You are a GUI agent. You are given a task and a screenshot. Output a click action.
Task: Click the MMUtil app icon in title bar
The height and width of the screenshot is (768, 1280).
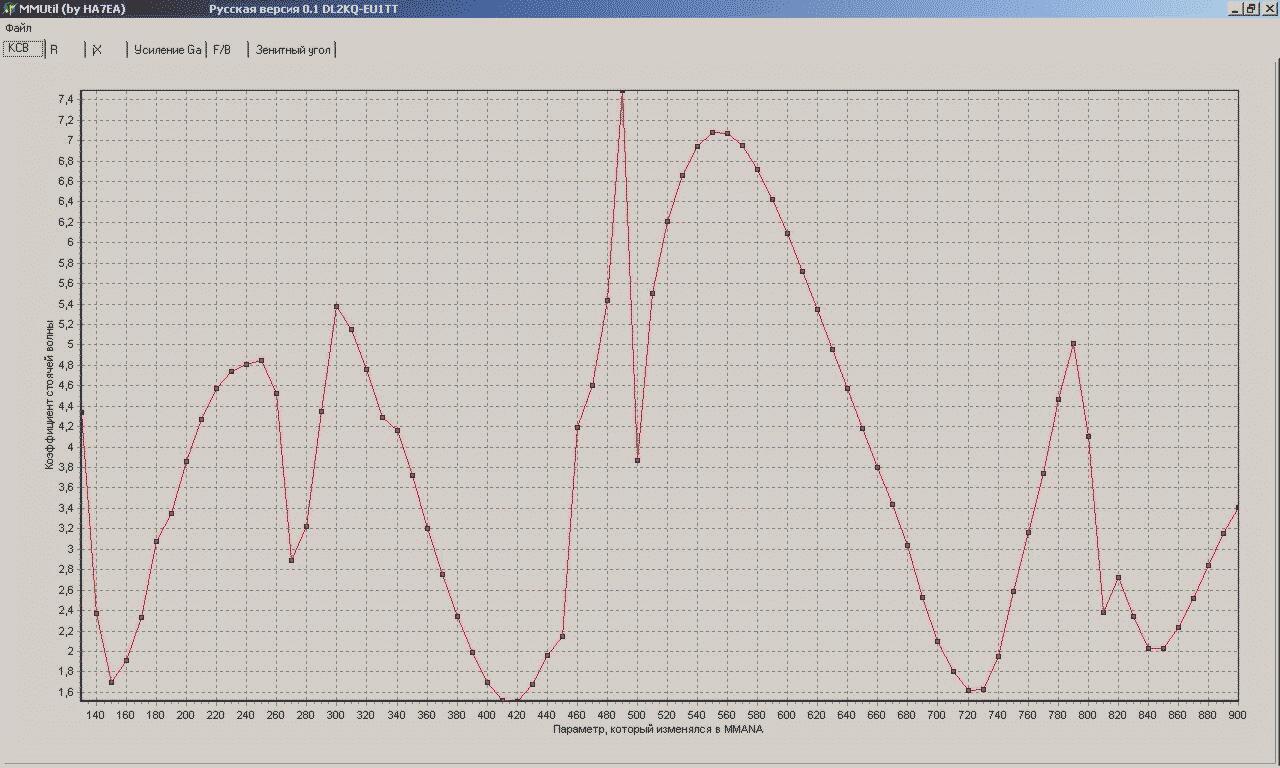tap(9, 8)
